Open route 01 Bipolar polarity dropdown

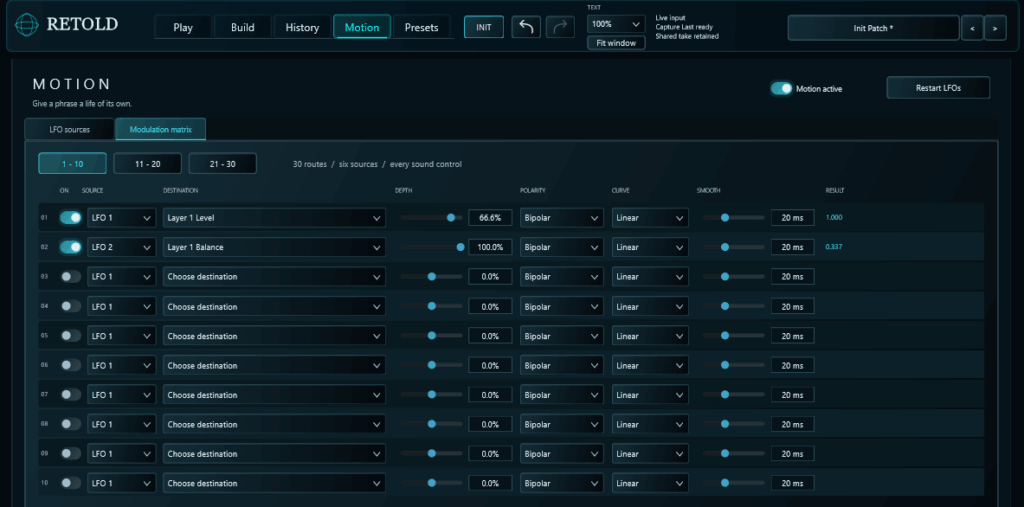(x=562, y=218)
